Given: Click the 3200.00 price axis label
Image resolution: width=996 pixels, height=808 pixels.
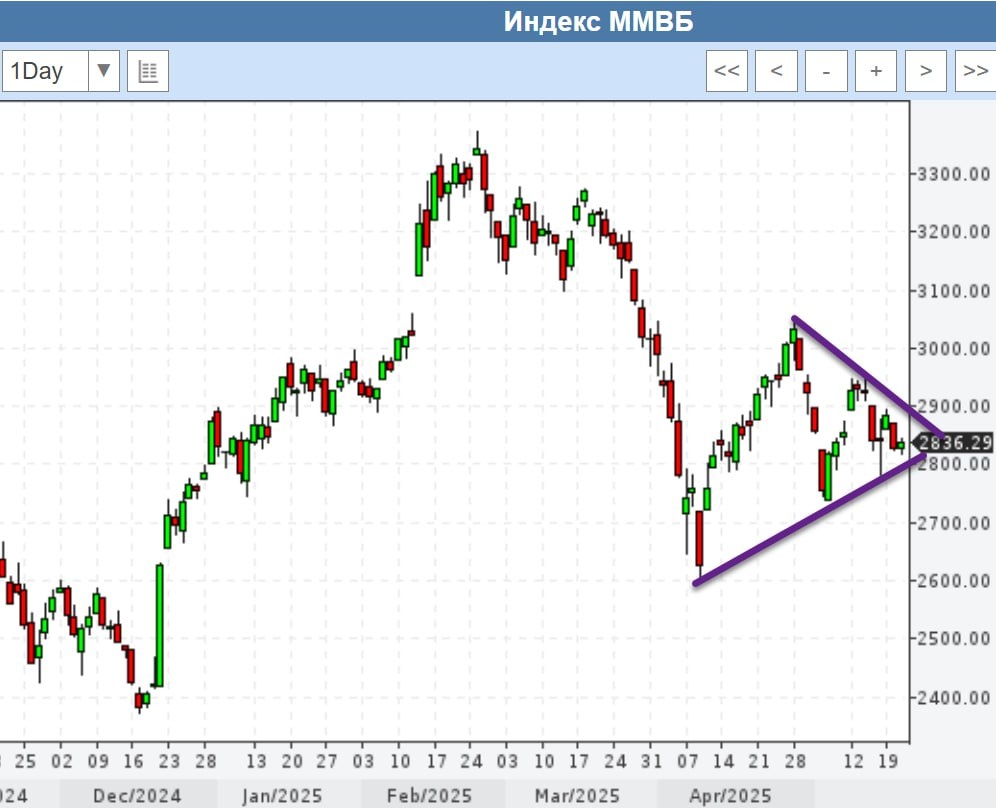Looking at the screenshot, I should point(953,232).
